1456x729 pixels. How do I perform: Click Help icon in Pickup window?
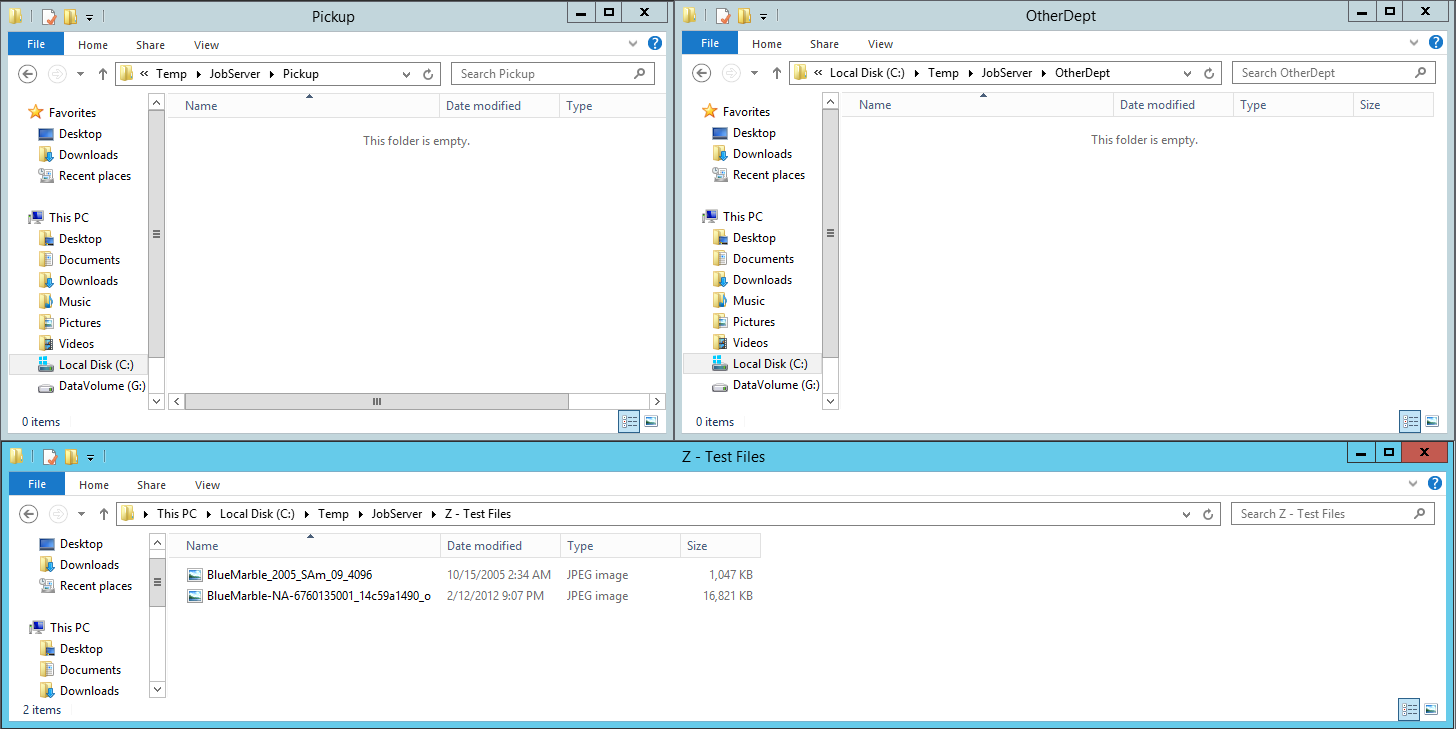655,44
